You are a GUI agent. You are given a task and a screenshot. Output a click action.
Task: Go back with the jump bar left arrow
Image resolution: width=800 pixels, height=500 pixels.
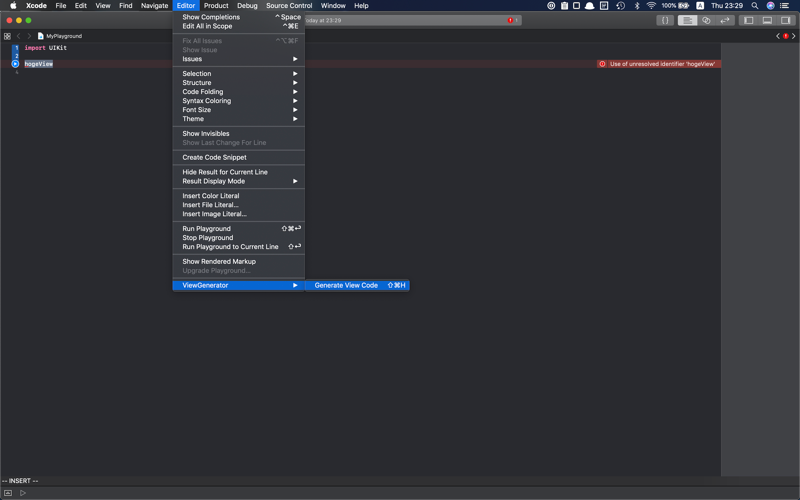pos(18,36)
